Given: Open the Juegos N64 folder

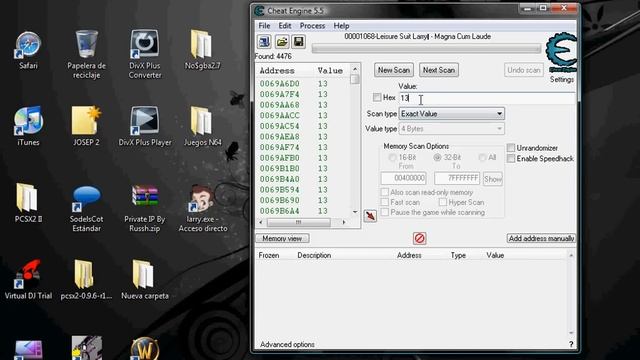Looking at the screenshot, I should 203,127.
